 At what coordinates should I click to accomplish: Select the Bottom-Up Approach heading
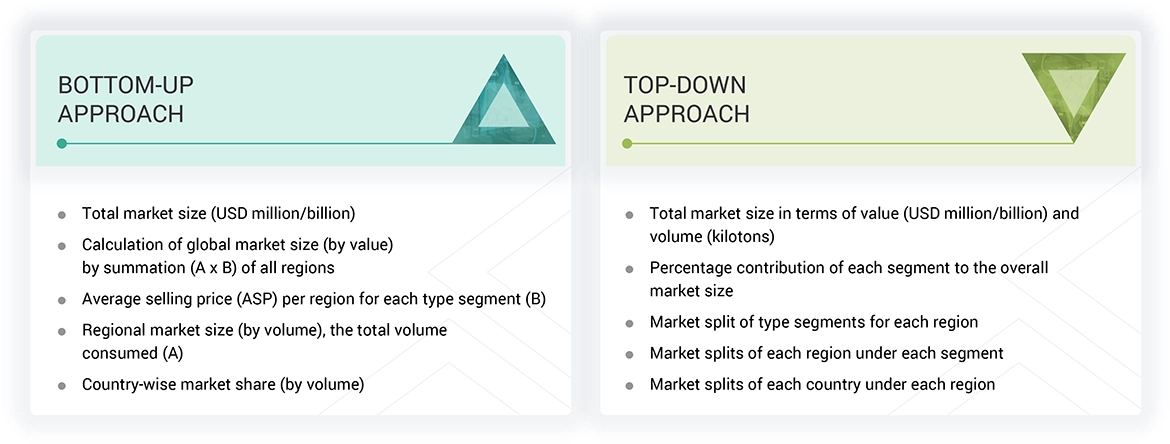tap(121, 99)
